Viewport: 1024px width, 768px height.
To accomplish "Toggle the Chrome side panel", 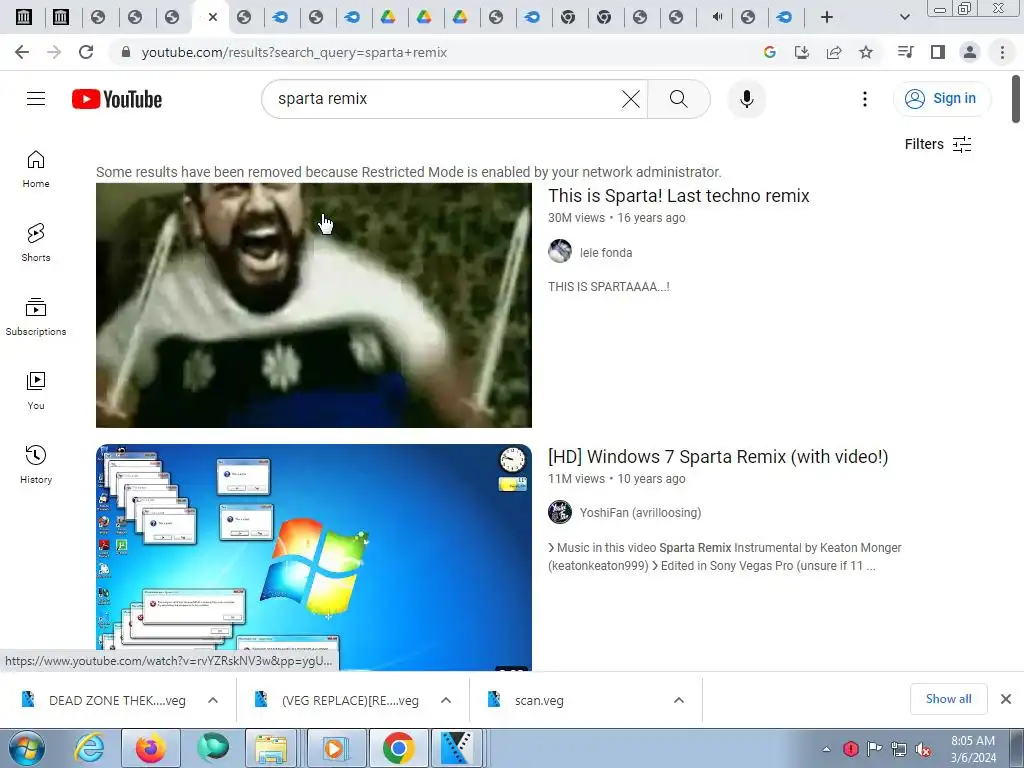I will coord(938,52).
